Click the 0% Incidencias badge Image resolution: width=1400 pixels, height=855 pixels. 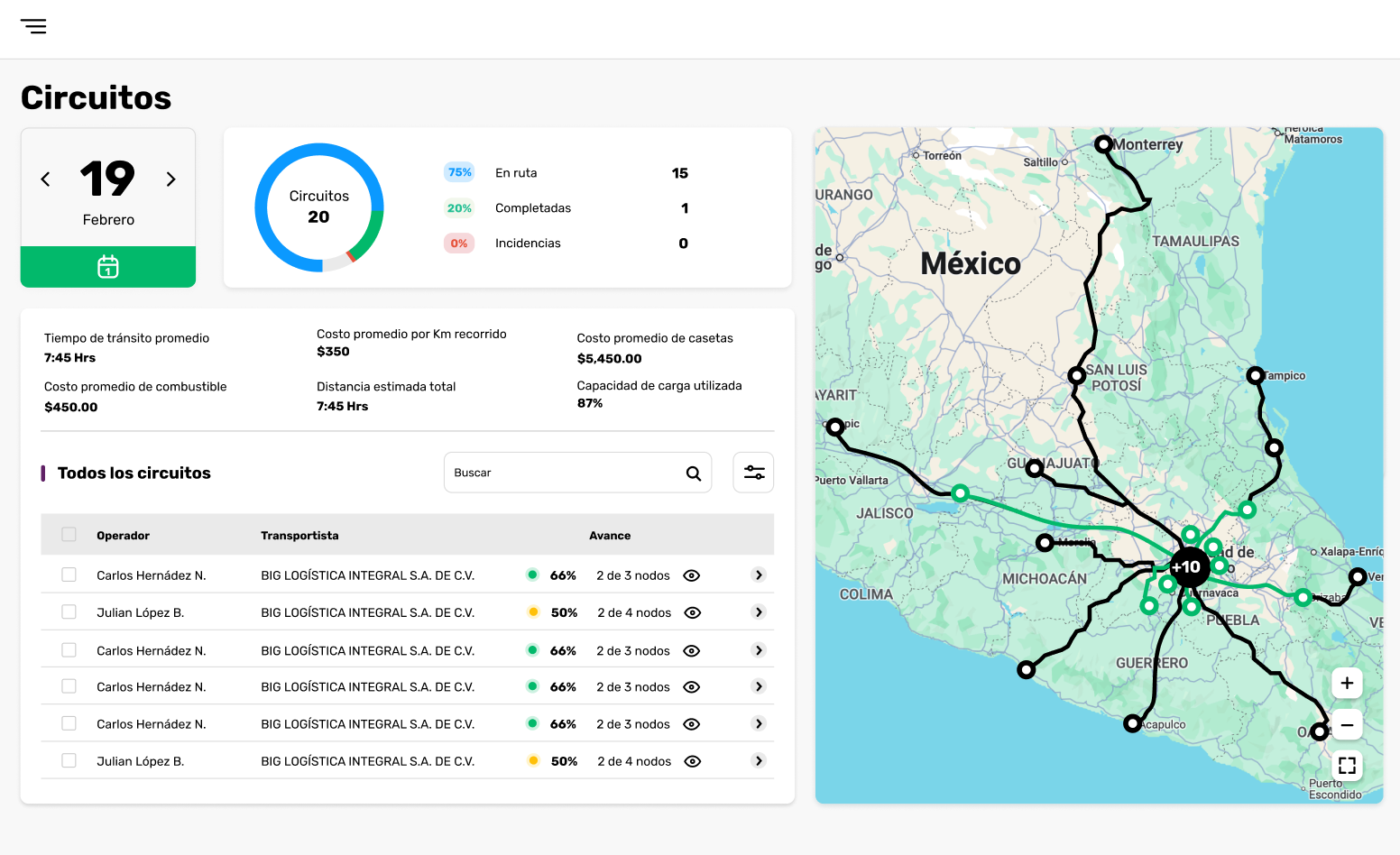tap(459, 244)
